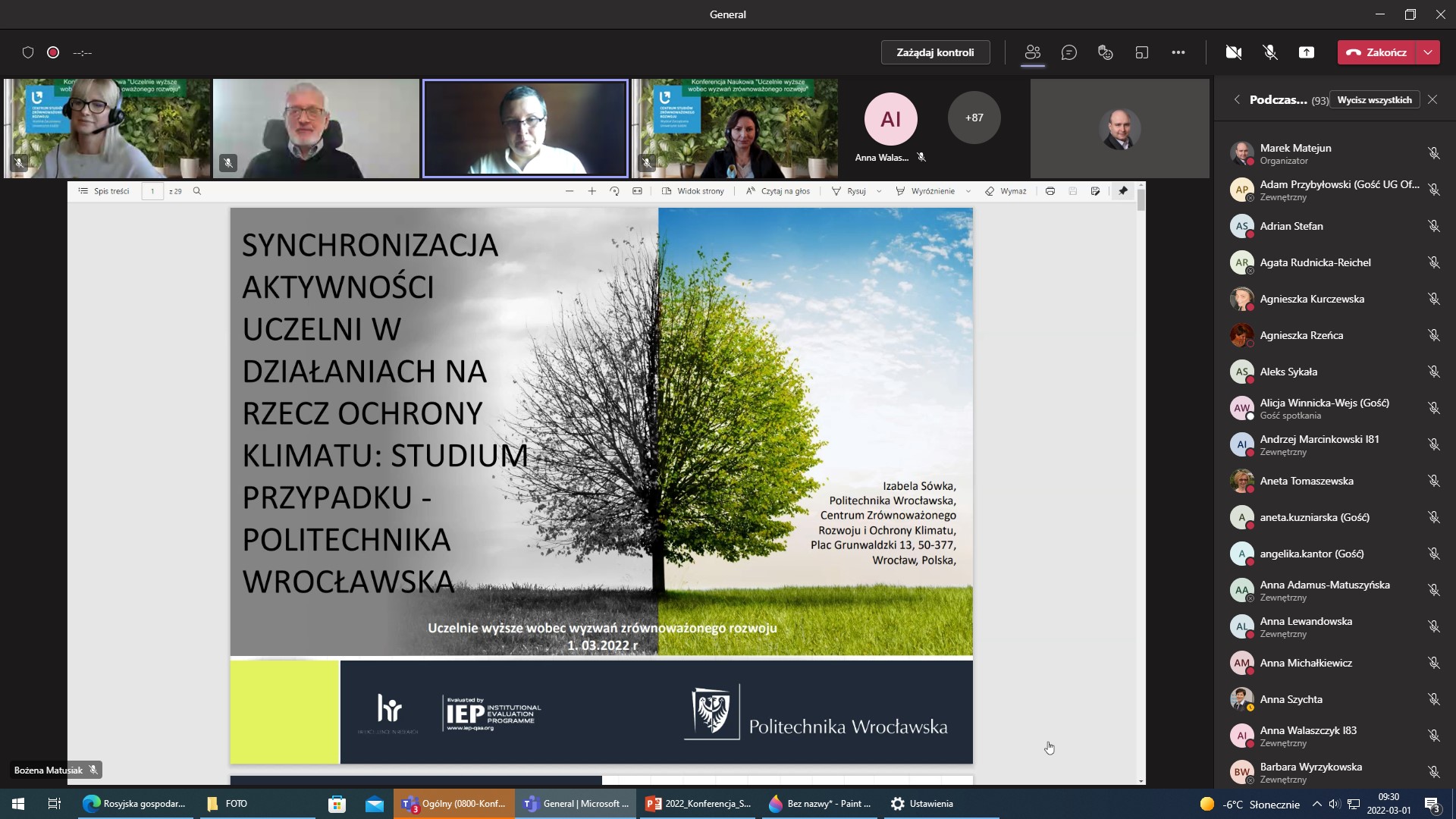The image size is (1456, 819).
Task: Mute Marek Matejun's microphone
Action: coord(1434,152)
